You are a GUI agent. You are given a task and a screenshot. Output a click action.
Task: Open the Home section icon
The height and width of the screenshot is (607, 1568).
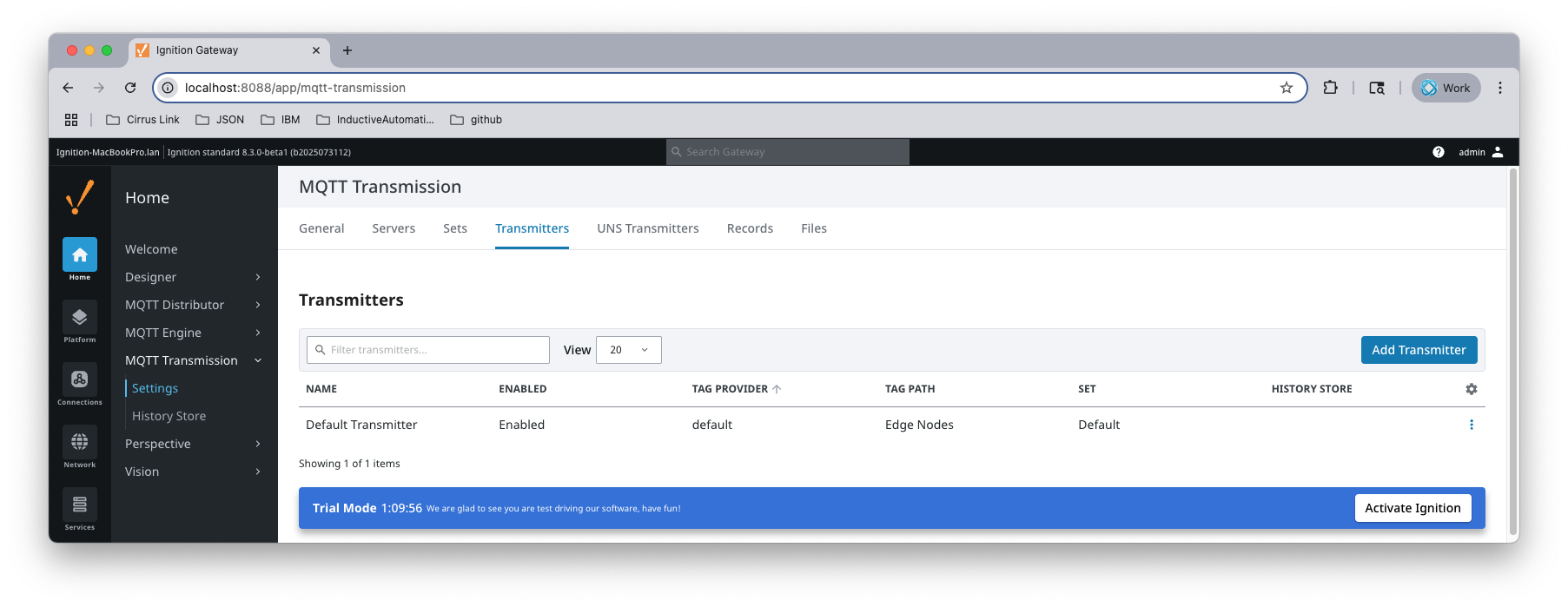[x=80, y=254]
